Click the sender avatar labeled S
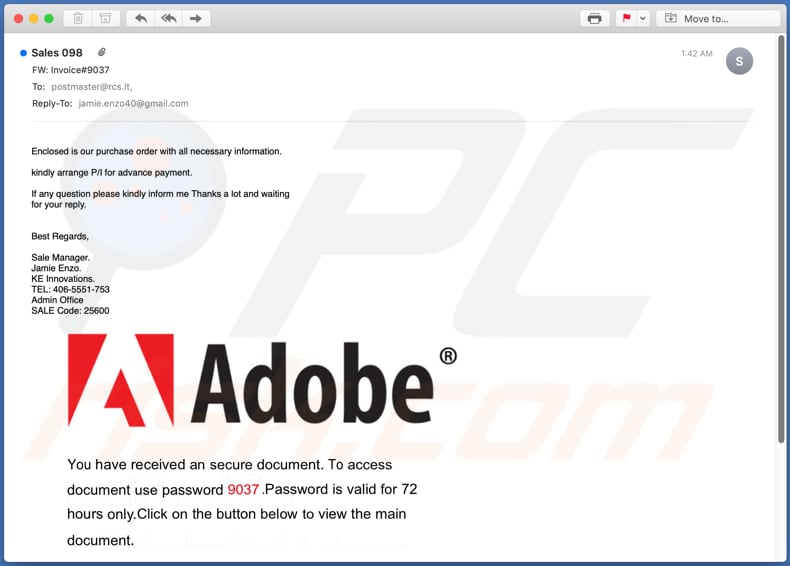790x566 pixels. pos(739,61)
